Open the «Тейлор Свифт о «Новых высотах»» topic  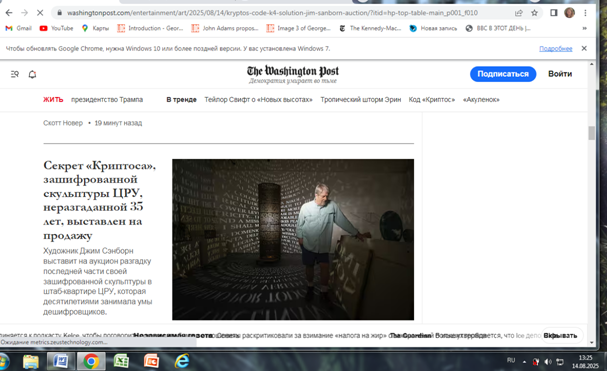[x=258, y=99]
